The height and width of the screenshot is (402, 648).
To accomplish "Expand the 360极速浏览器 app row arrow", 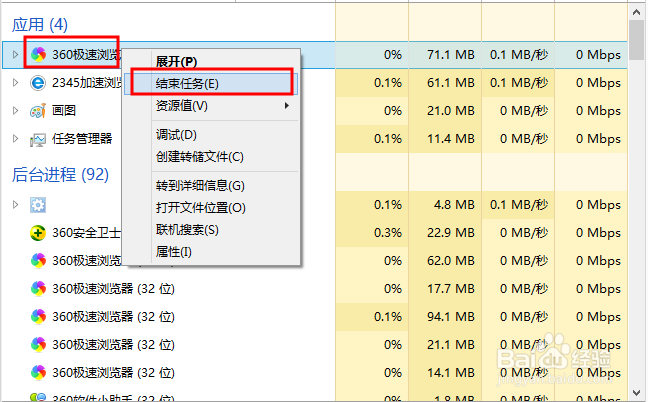I will point(15,55).
